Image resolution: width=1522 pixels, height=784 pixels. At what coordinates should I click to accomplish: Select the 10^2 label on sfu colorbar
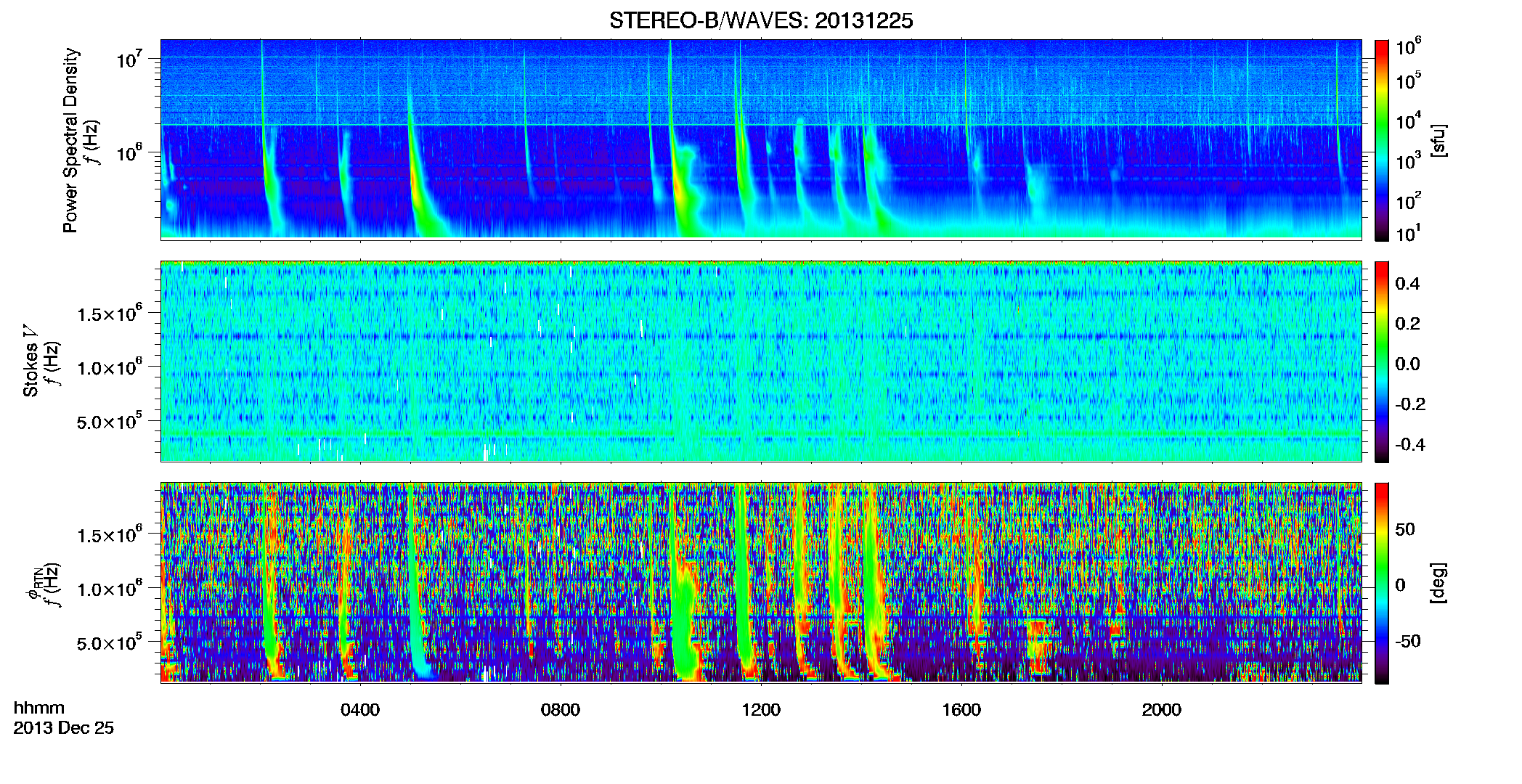coord(1409,200)
